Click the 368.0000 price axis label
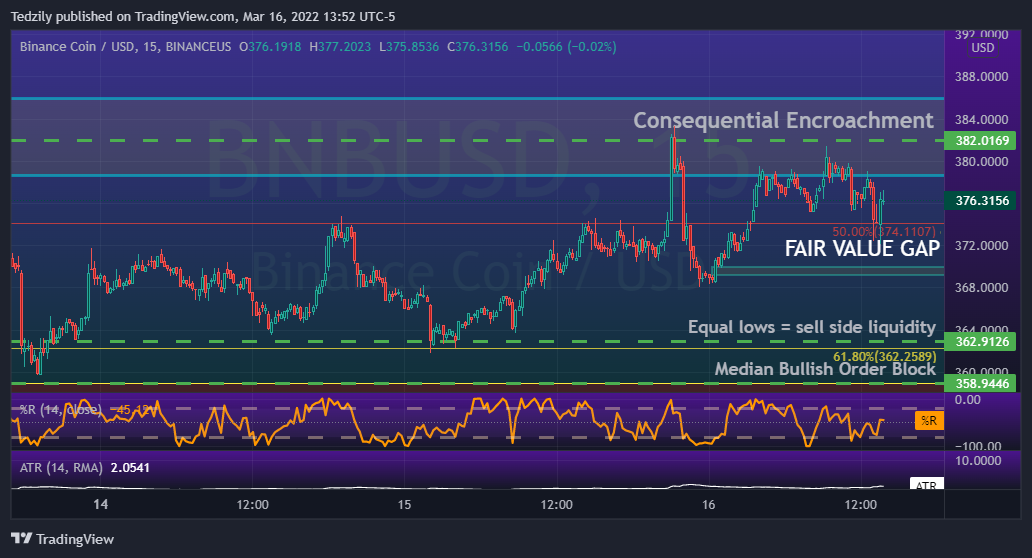The width and height of the screenshot is (1032, 558). (981, 288)
